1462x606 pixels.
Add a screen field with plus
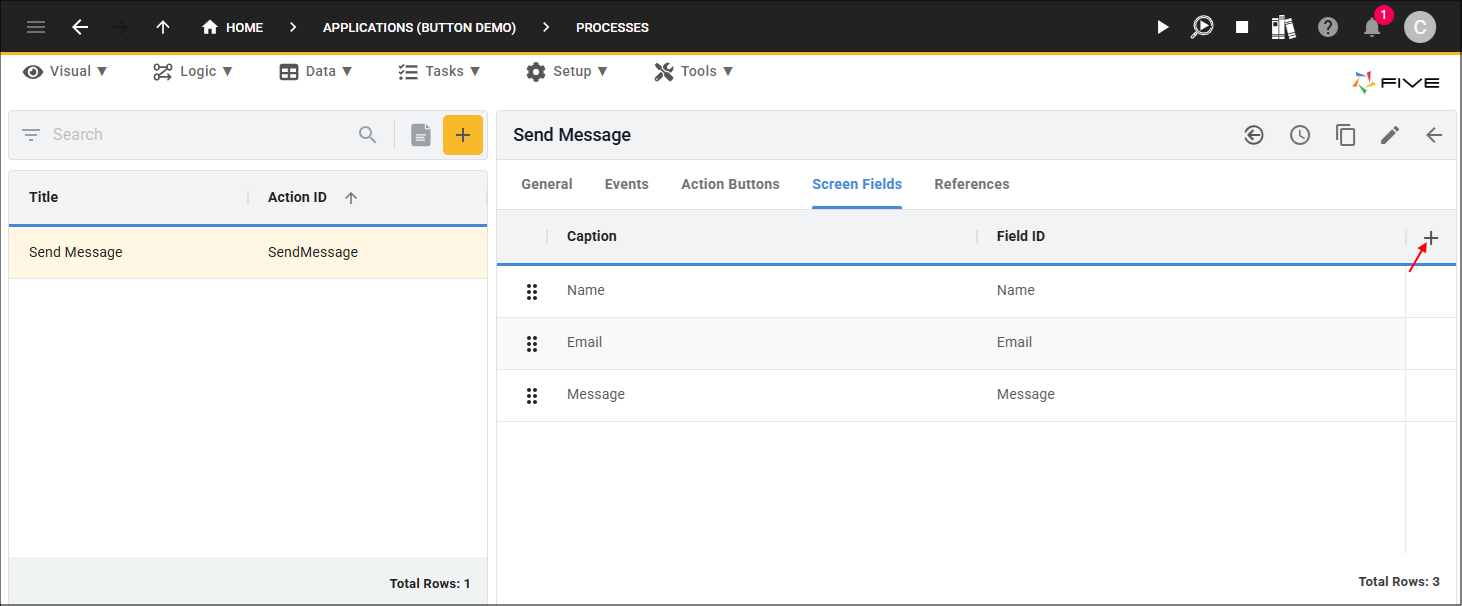(1431, 238)
